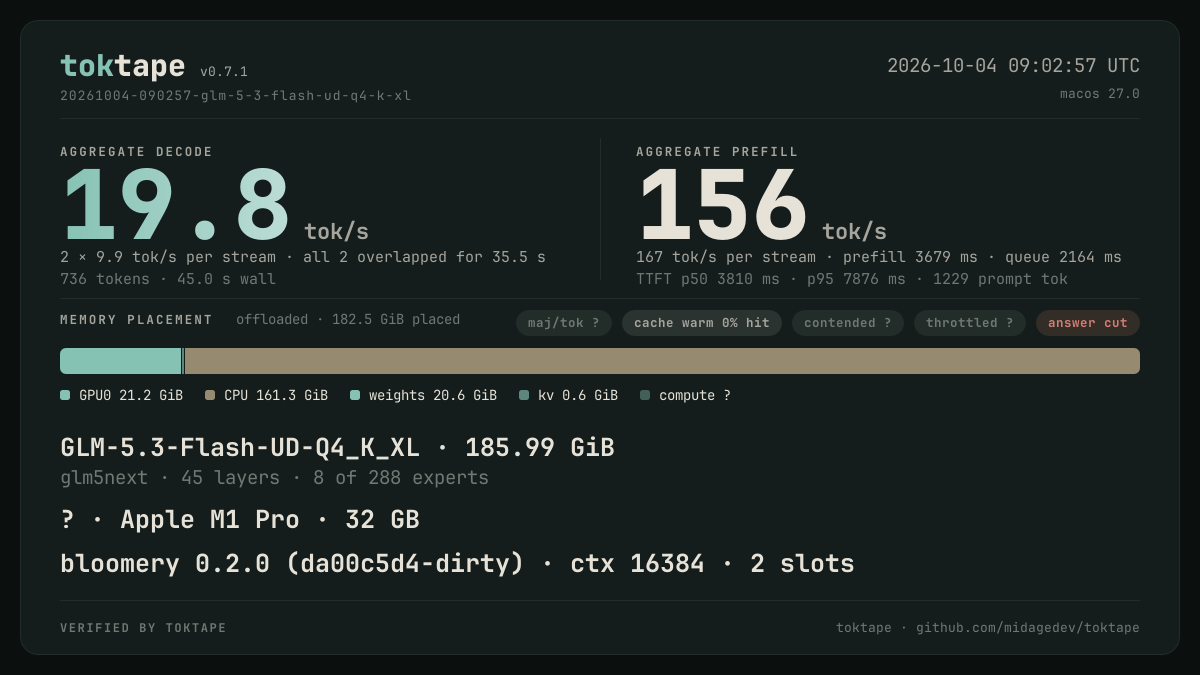Click 'offloaded · 182.5 GiB placed' text

point(348,320)
